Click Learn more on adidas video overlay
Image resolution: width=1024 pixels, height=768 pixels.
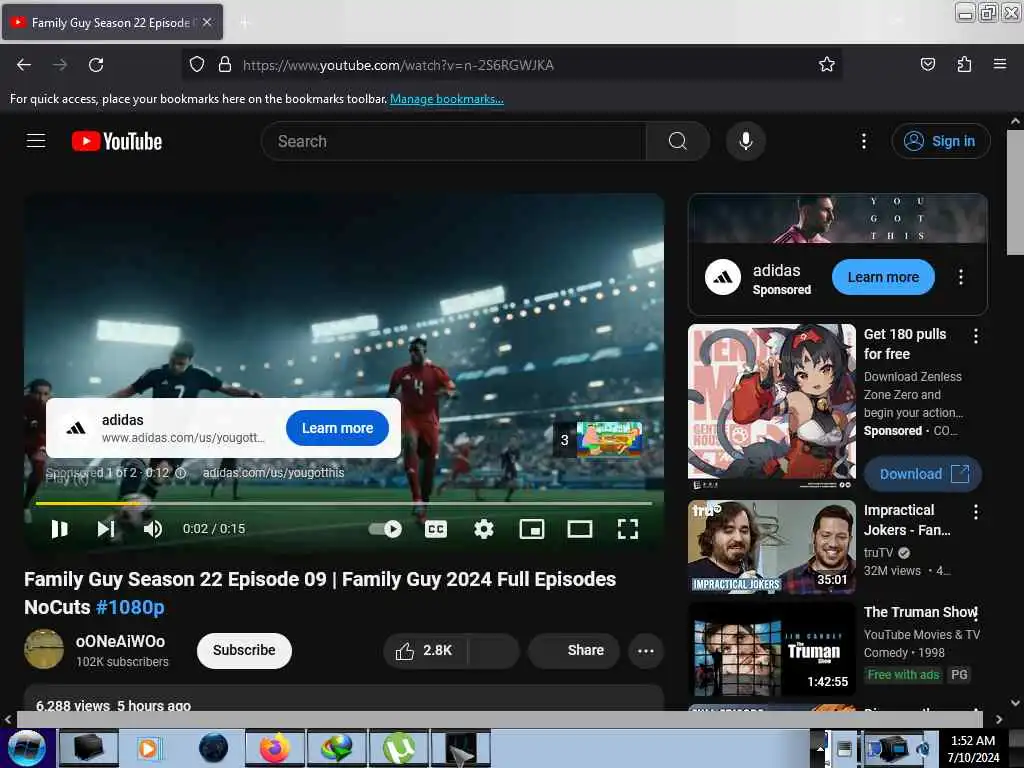click(x=337, y=428)
